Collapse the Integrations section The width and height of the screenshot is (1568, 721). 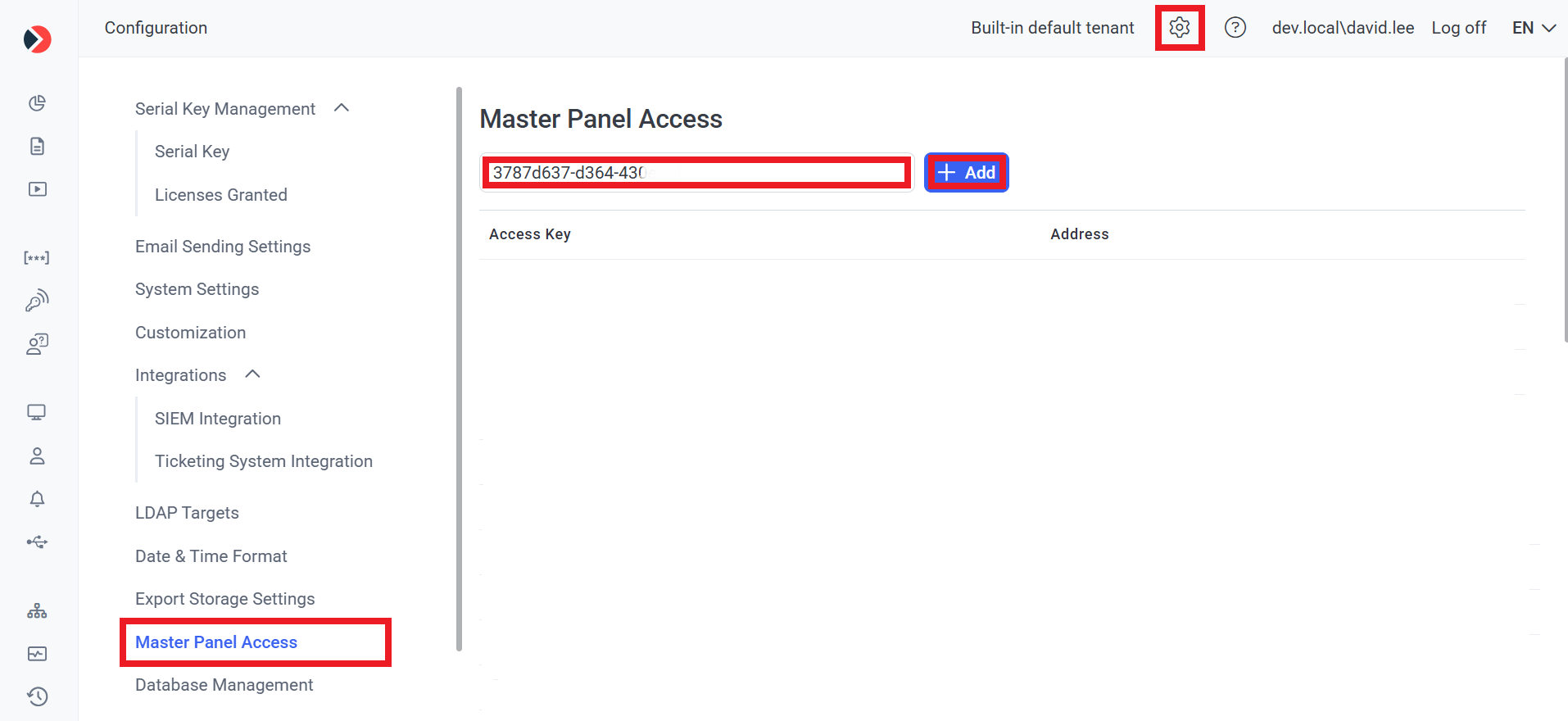tap(252, 374)
